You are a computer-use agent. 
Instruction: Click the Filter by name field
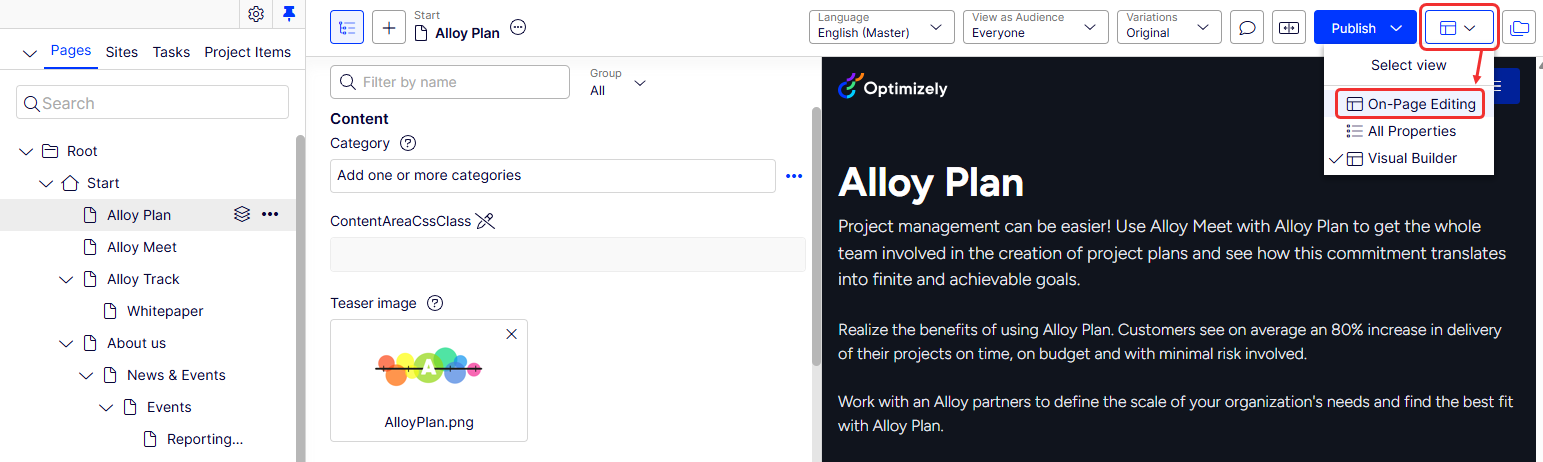[x=450, y=82]
